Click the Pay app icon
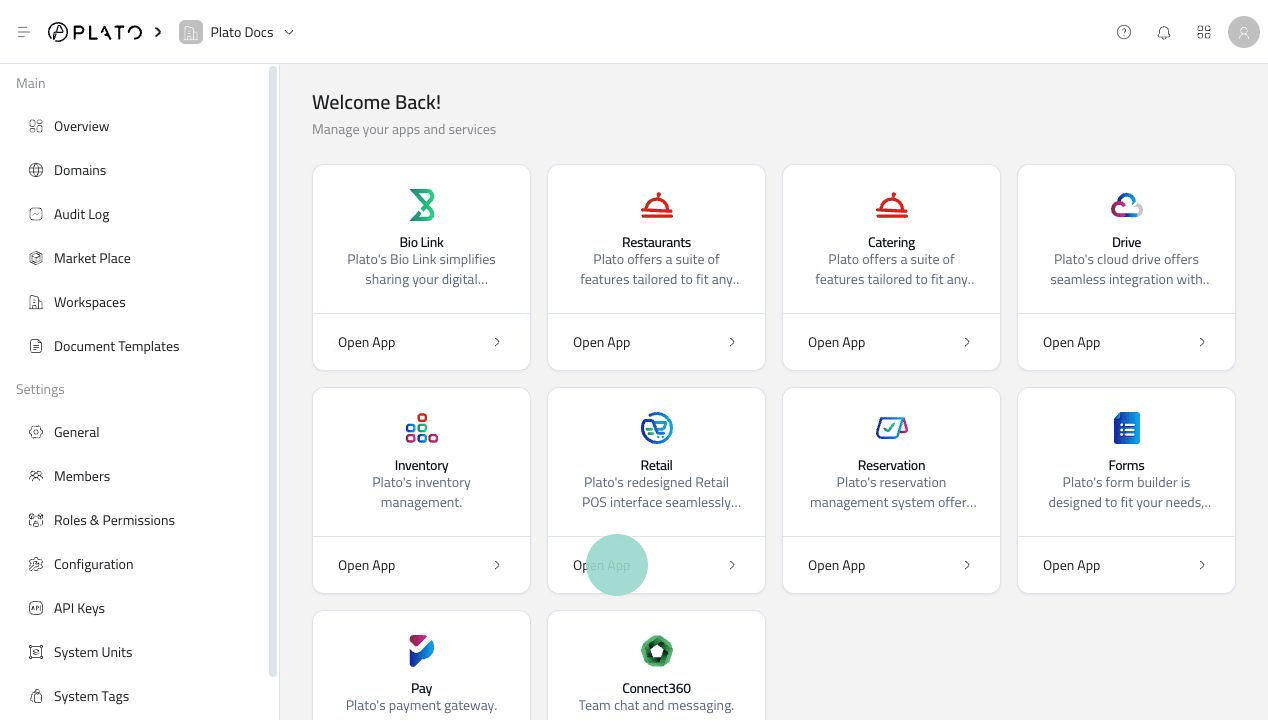The image size is (1268, 720). click(x=422, y=651)
